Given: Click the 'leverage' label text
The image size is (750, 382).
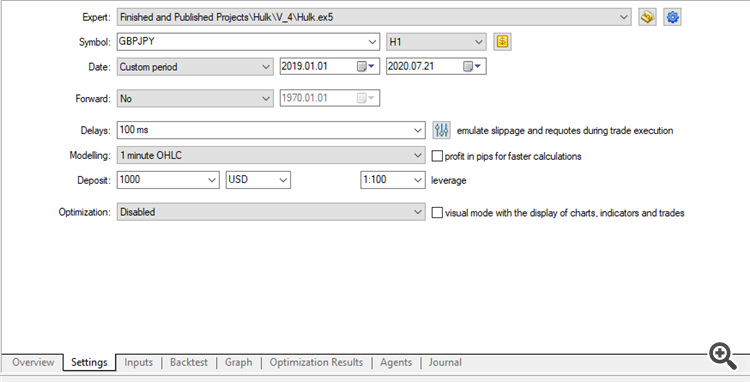Looking at the screenshot, I should pos(449,181).
